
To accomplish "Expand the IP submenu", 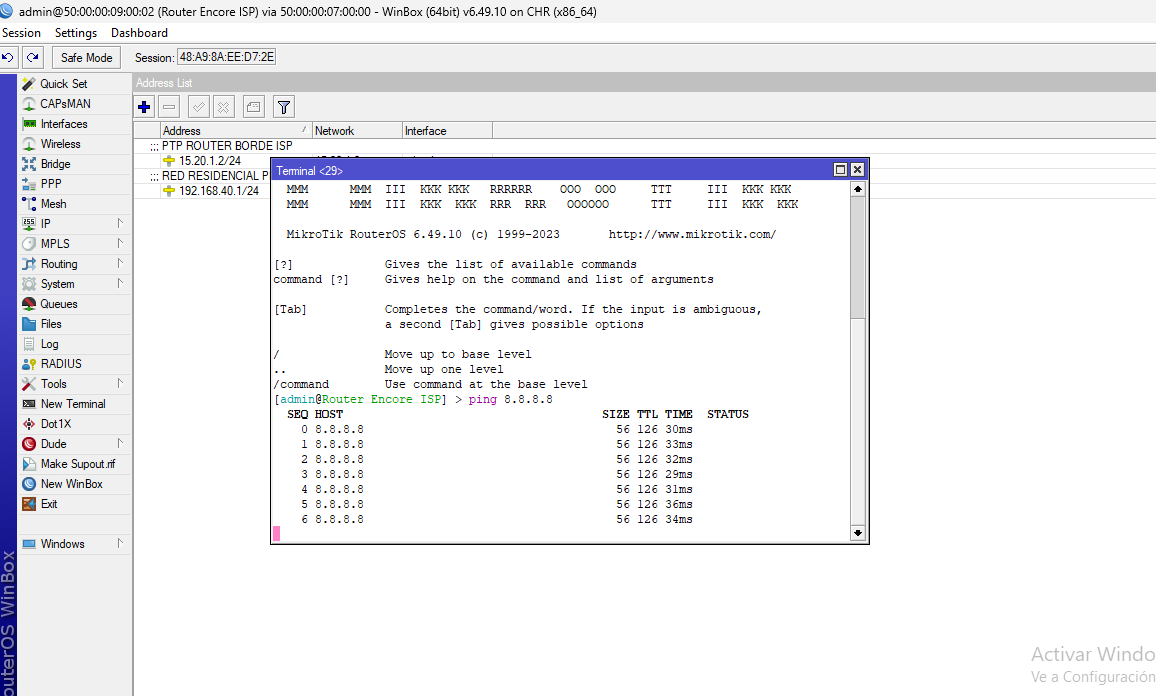I will click(43, 223).
